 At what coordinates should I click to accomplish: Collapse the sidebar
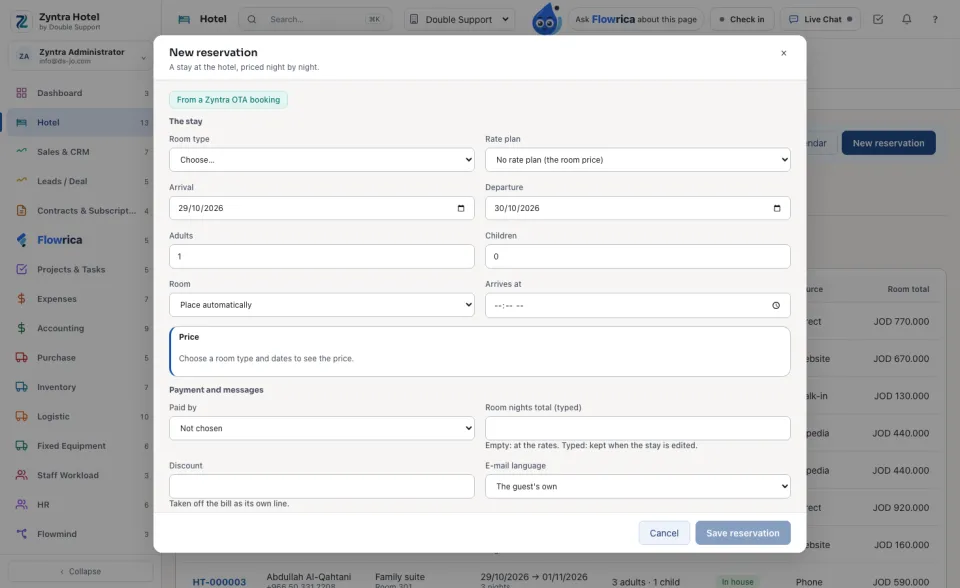pos(81,571)
